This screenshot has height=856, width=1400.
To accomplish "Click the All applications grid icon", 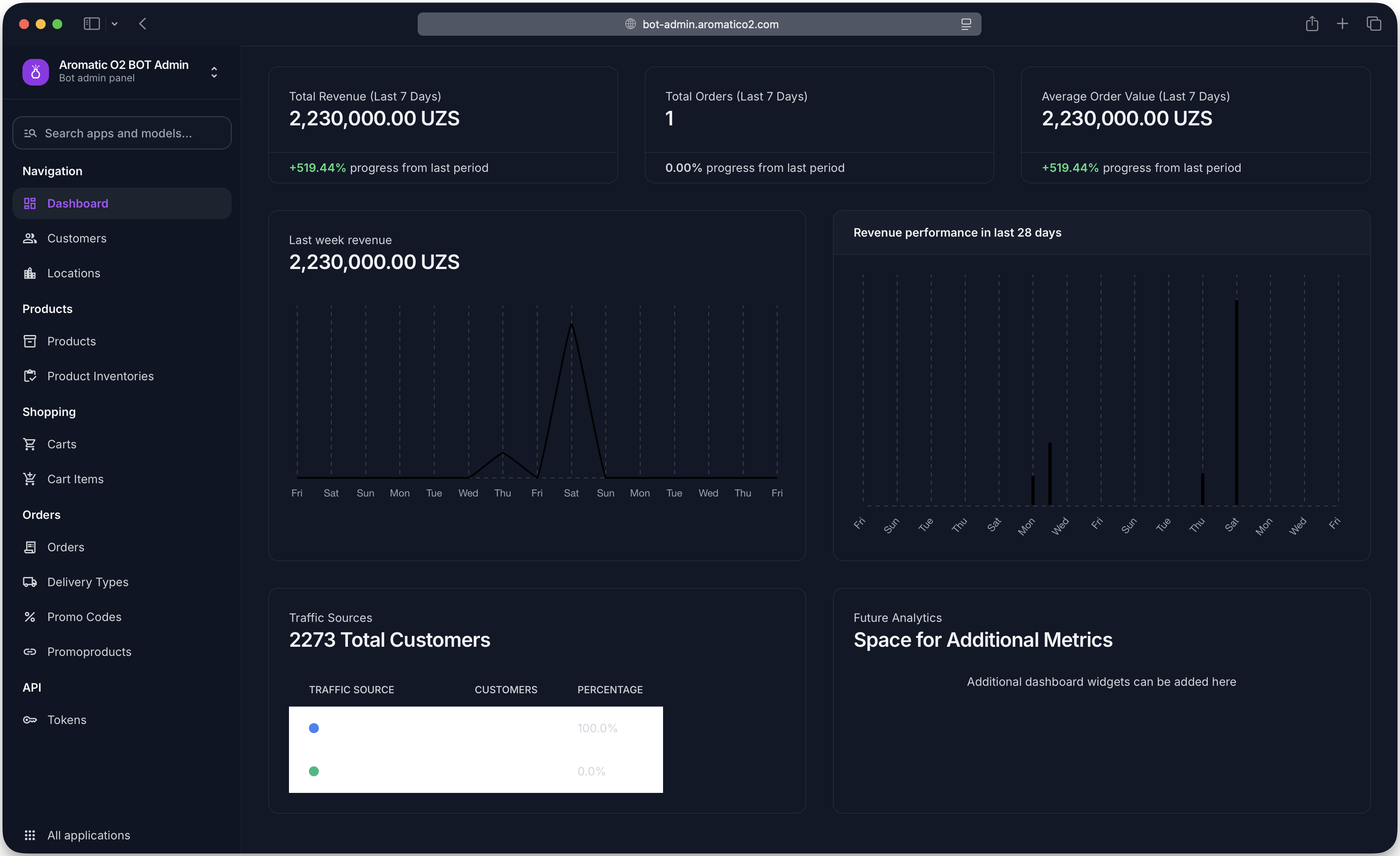I will 29,835.
